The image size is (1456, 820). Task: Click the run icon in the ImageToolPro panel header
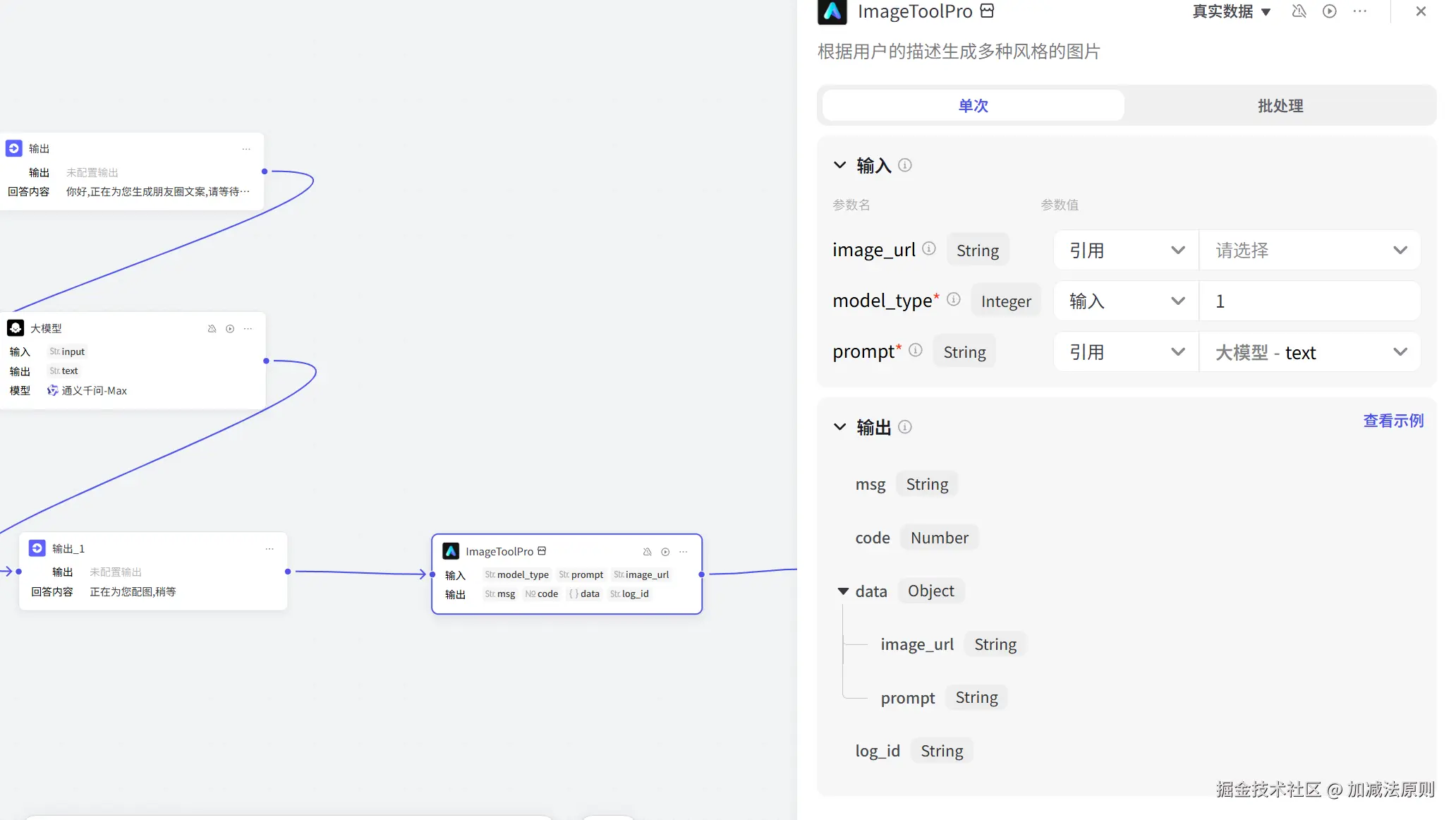click(x=1330, y=12)
